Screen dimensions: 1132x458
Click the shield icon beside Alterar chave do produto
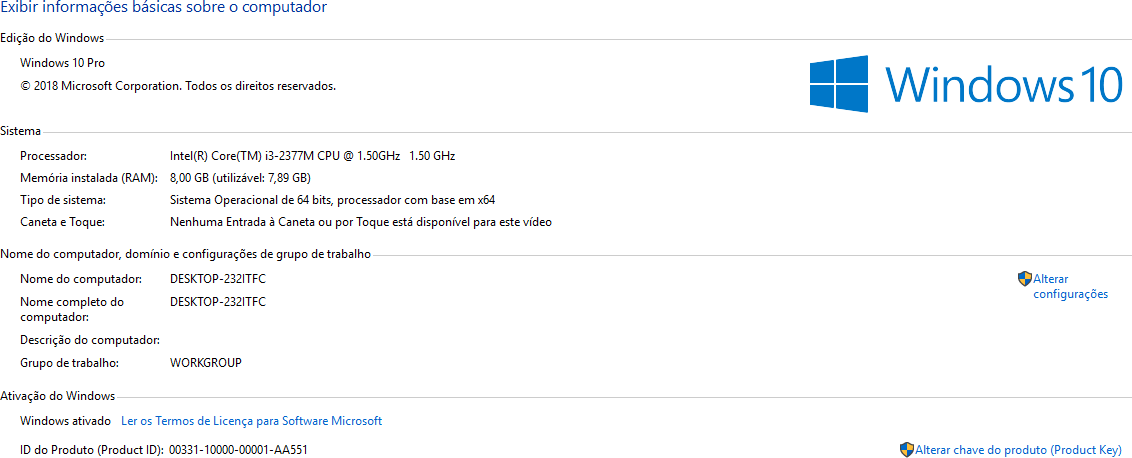coord(907,449)
